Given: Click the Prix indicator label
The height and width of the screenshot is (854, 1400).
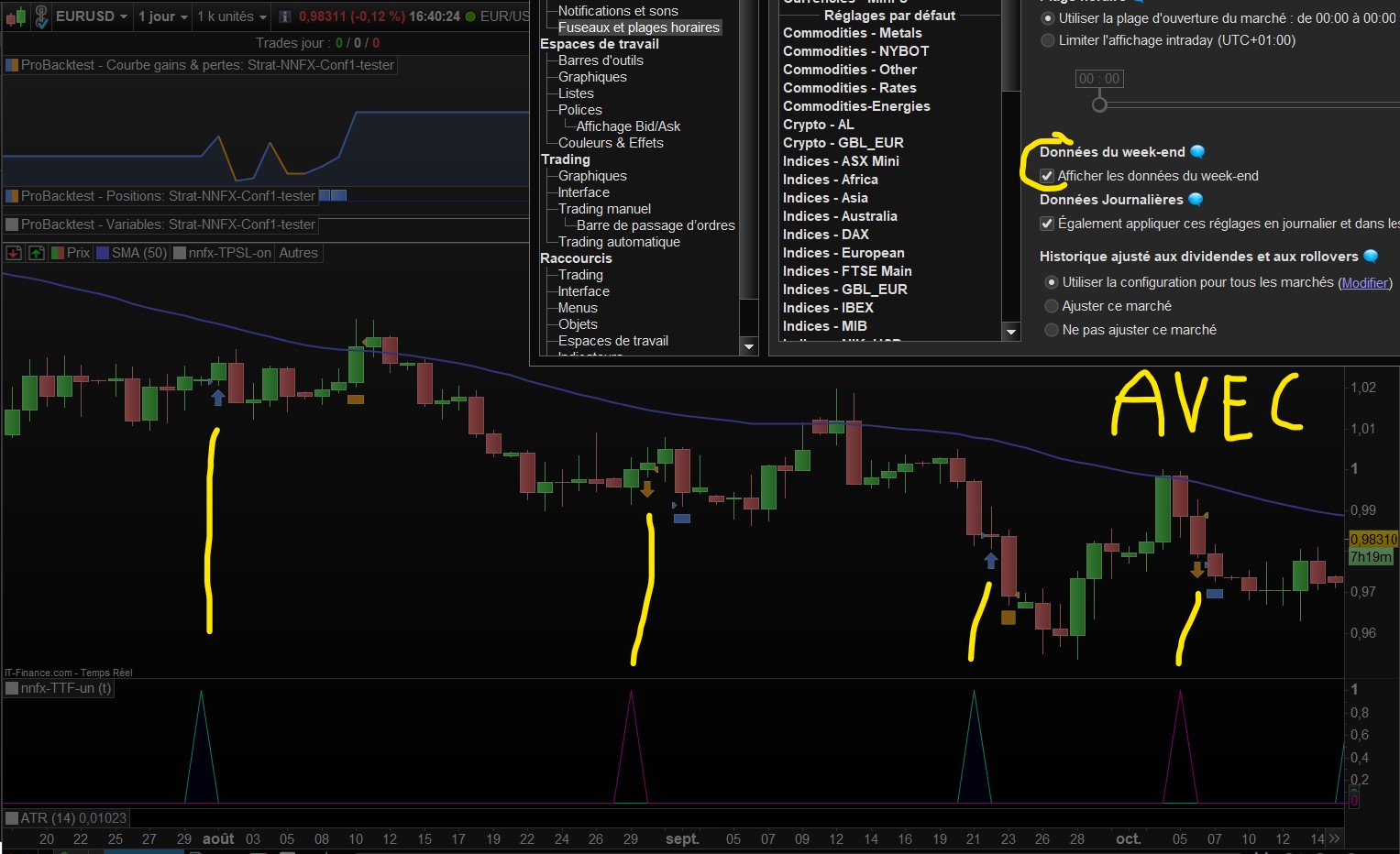Looking at the screenshot, I should pos(79,253).
